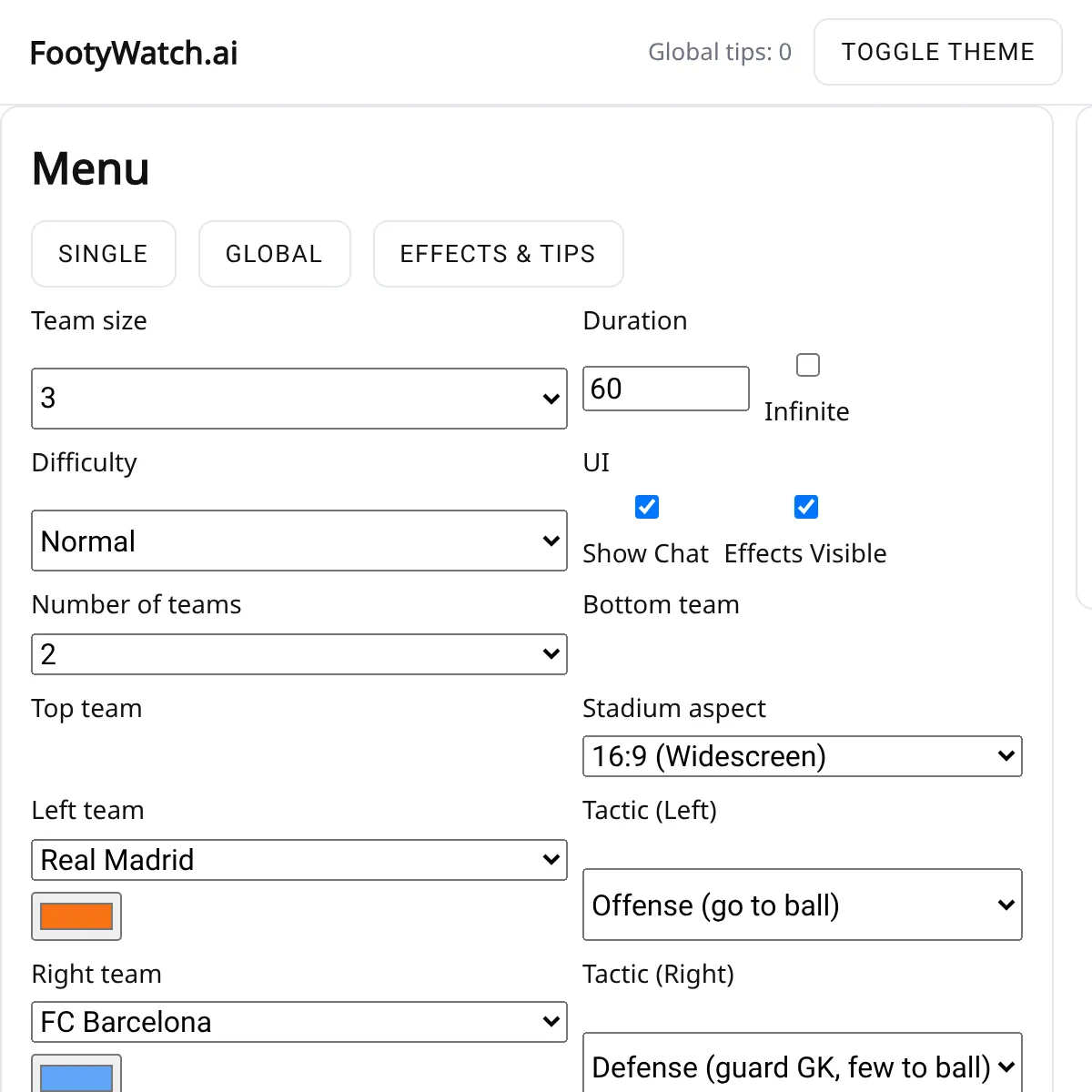This screenshot has height=1092, width=1092.
Task: Open the Stadium aspect dropdown
Action: [802, 756]
